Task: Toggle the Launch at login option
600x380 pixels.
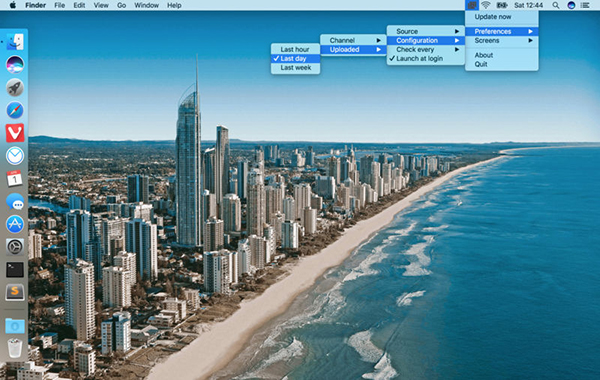Action: click(x=426, y=59)
